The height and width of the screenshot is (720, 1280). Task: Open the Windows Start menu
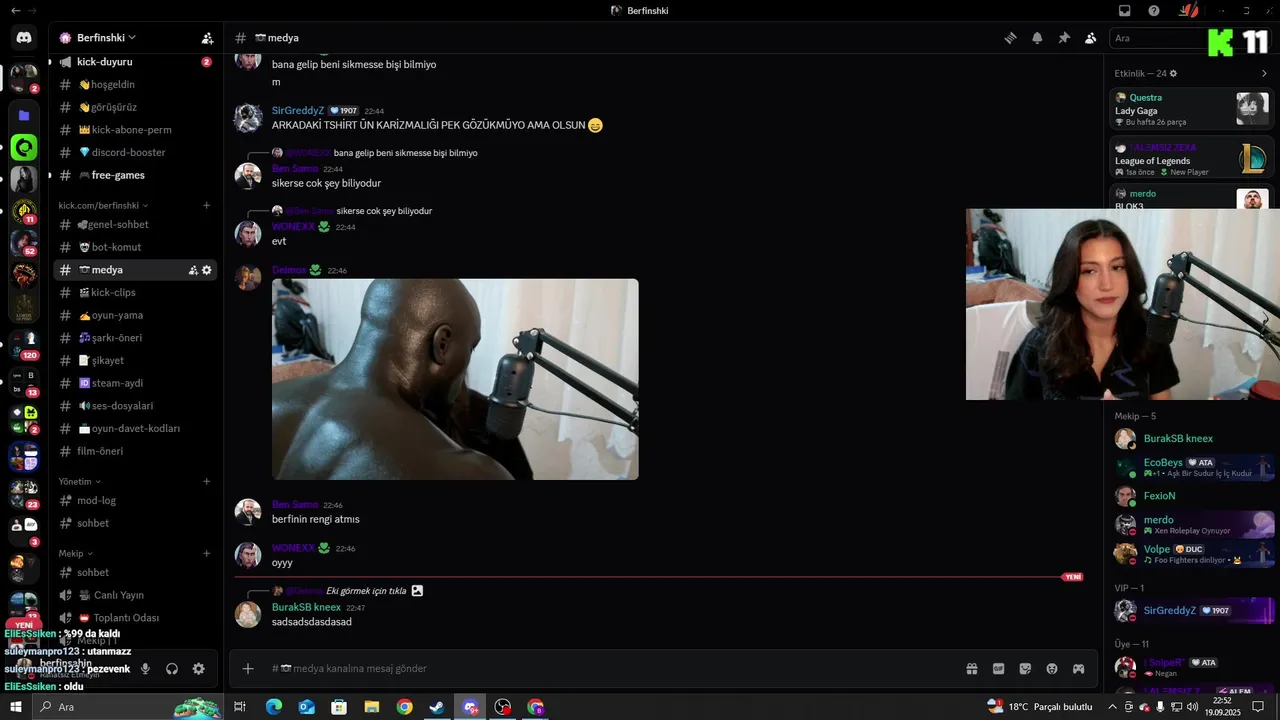[x=16, y=707]
